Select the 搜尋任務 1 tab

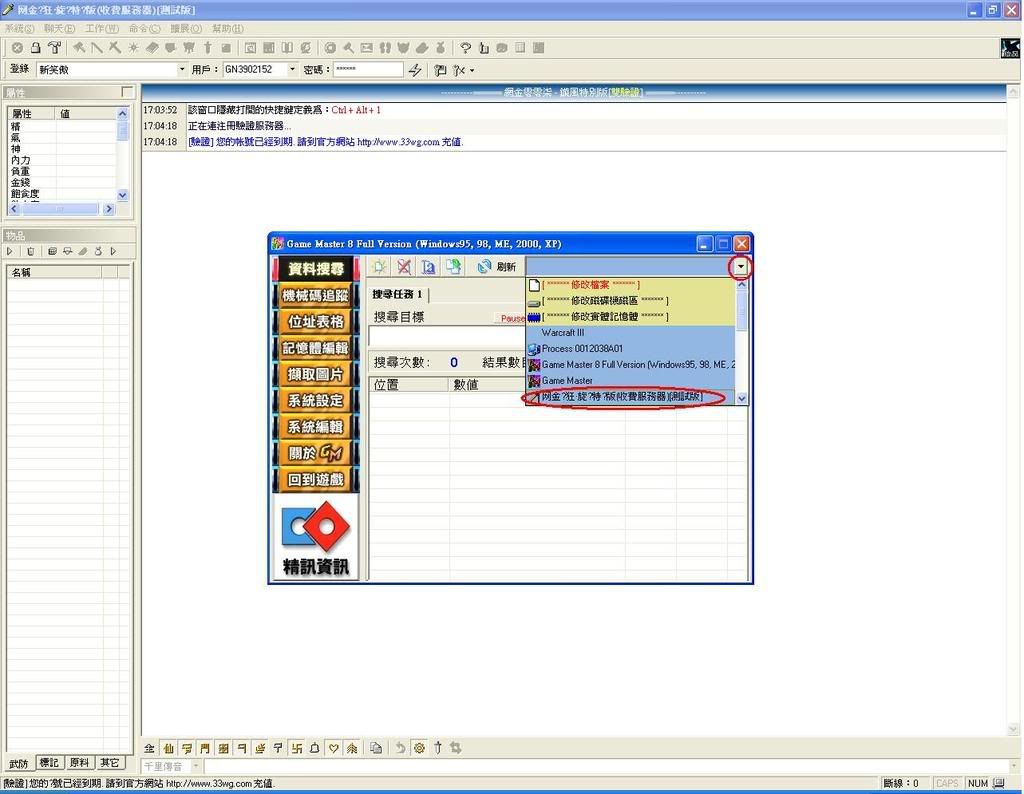(x=398, y=294)
